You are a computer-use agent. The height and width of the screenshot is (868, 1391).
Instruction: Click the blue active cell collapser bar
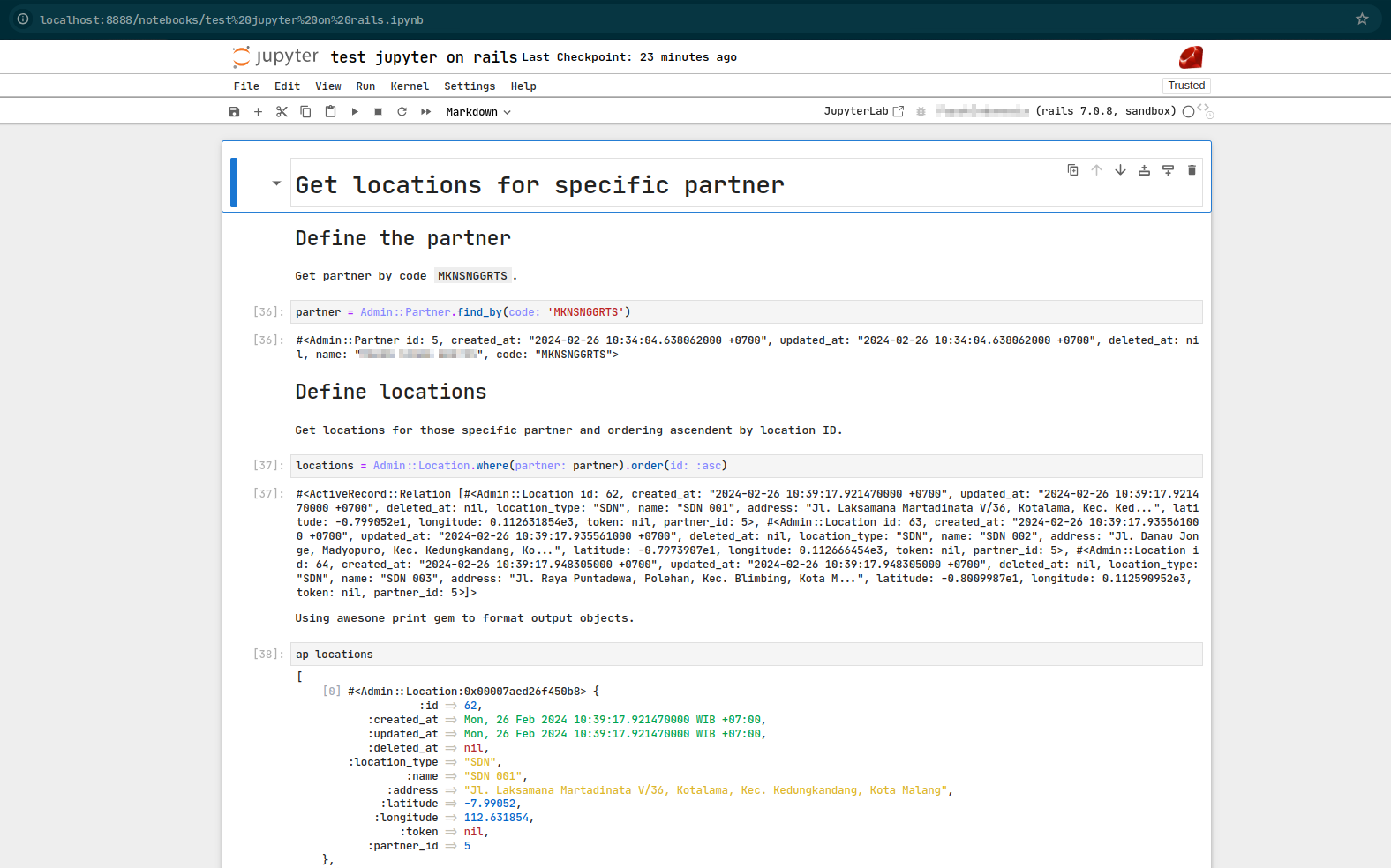pyautogui.click(x=234, y=183)
